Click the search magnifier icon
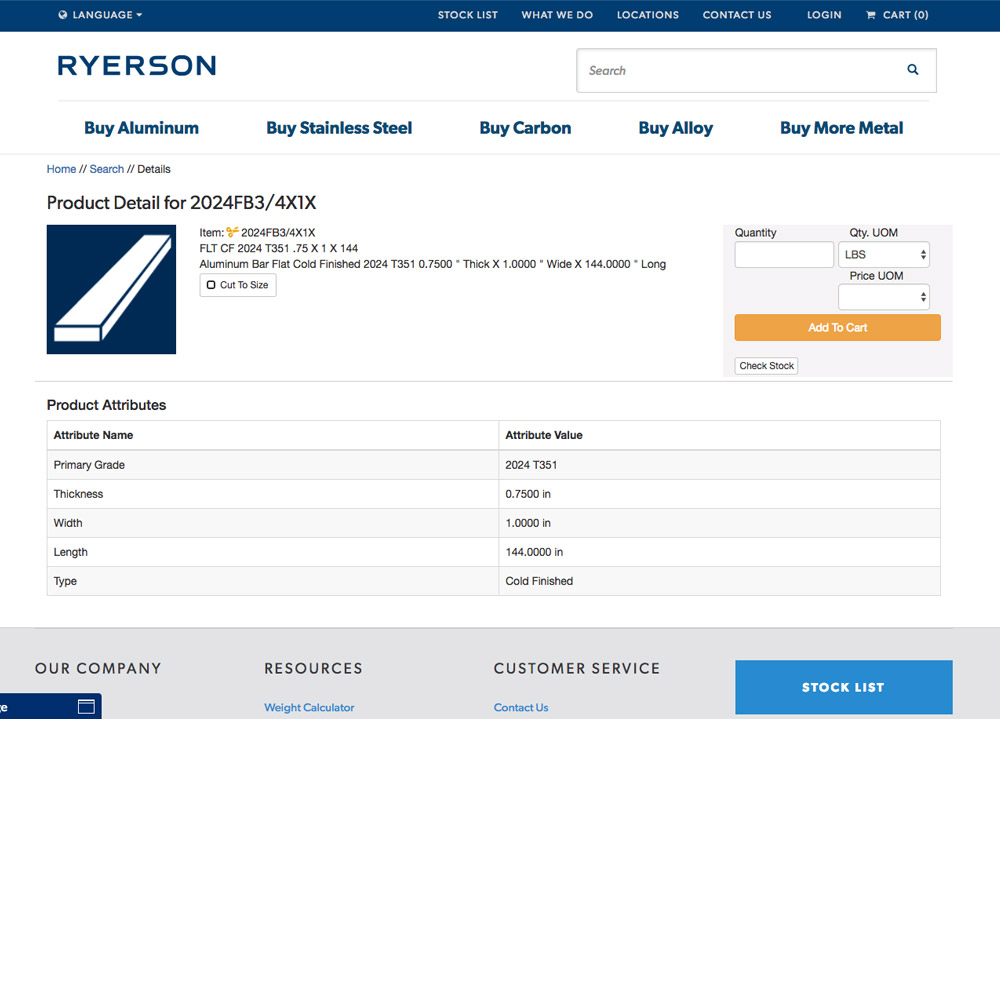 913,70
